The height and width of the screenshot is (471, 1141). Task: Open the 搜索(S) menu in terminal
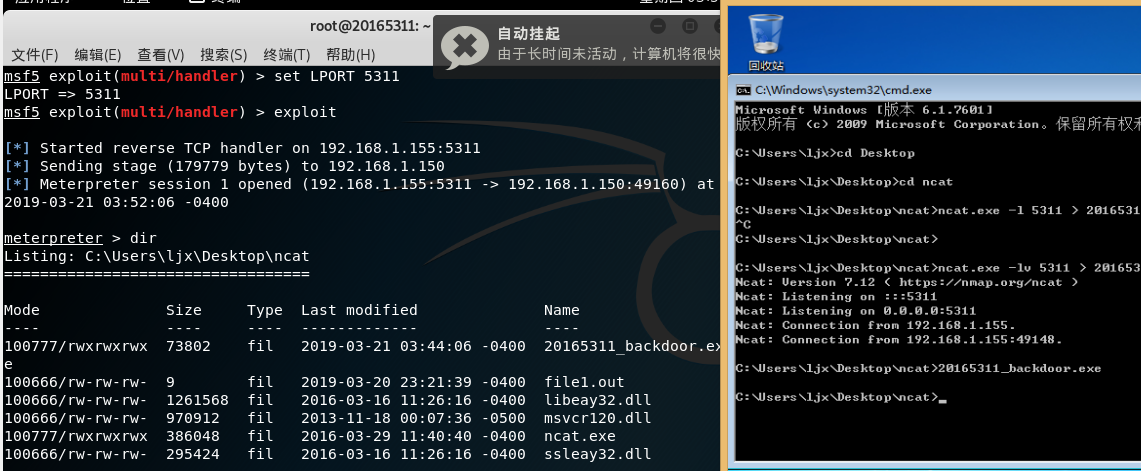coord(223,55)
